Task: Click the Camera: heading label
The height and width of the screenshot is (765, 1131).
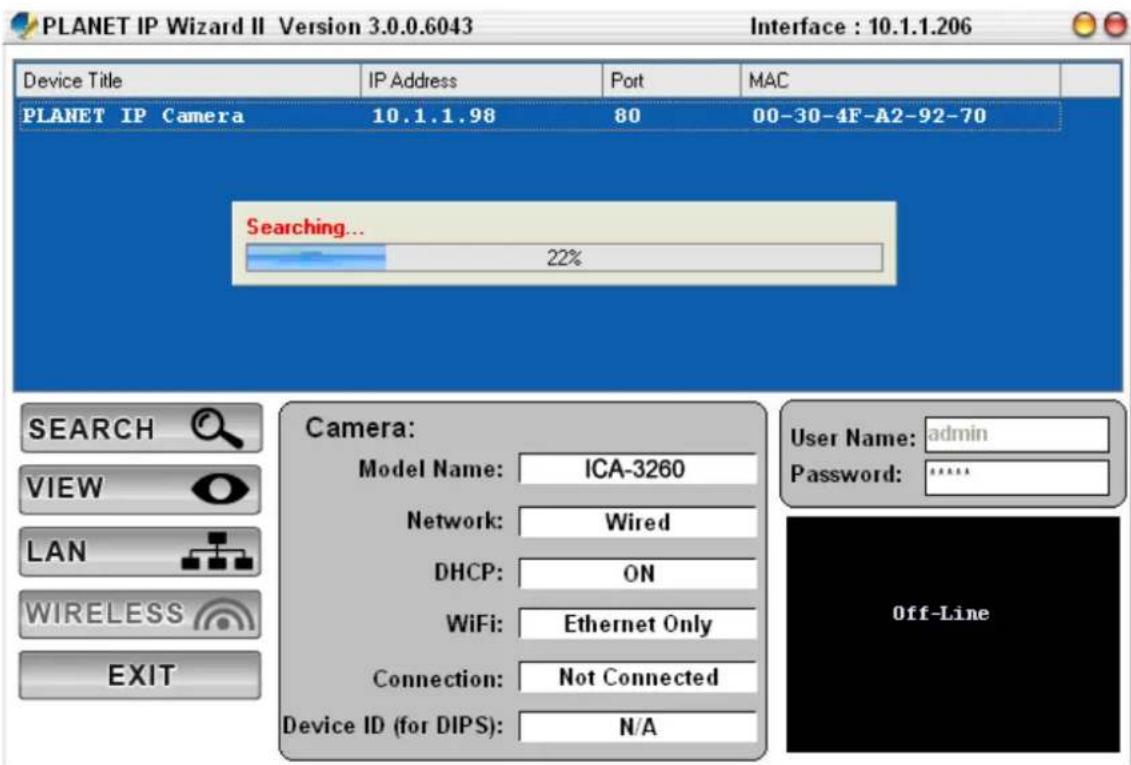Action: pyautogui.click(x=360, y=428)
